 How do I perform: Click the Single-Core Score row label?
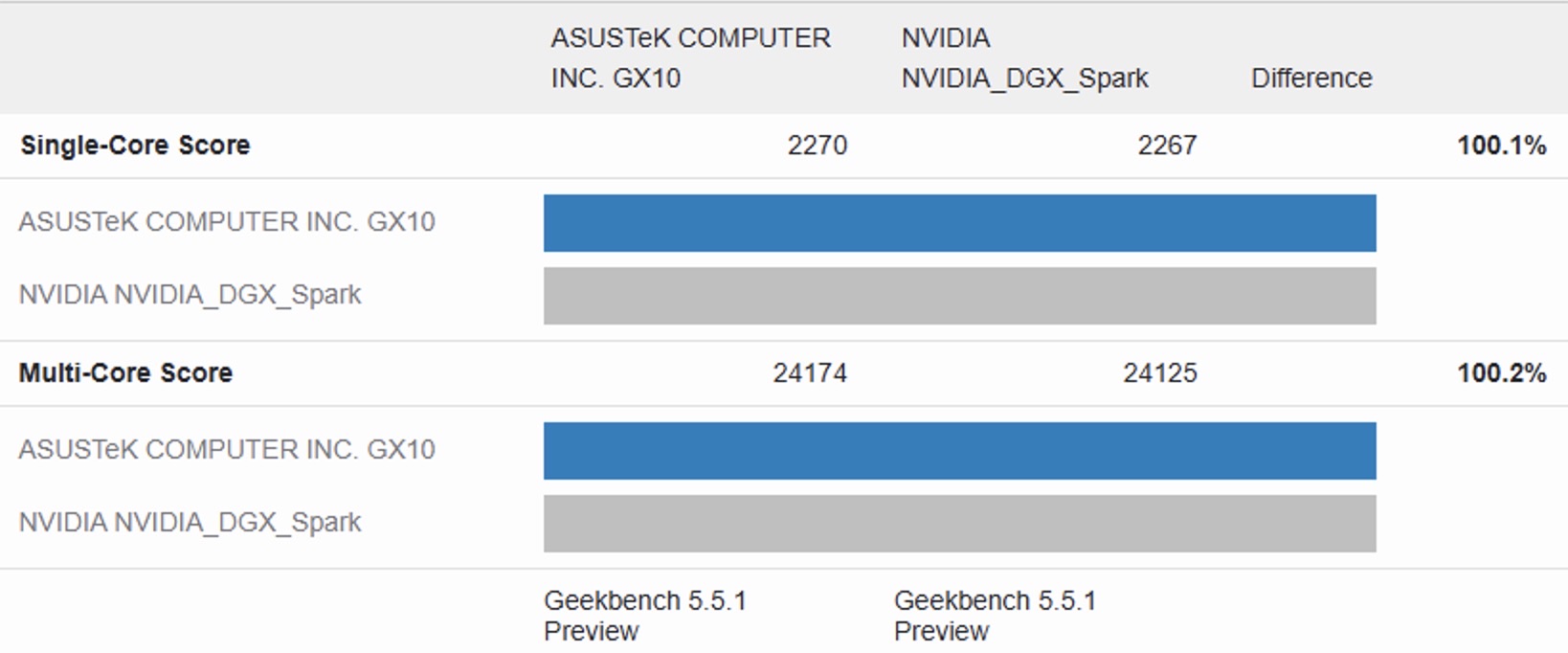(135, 146)
